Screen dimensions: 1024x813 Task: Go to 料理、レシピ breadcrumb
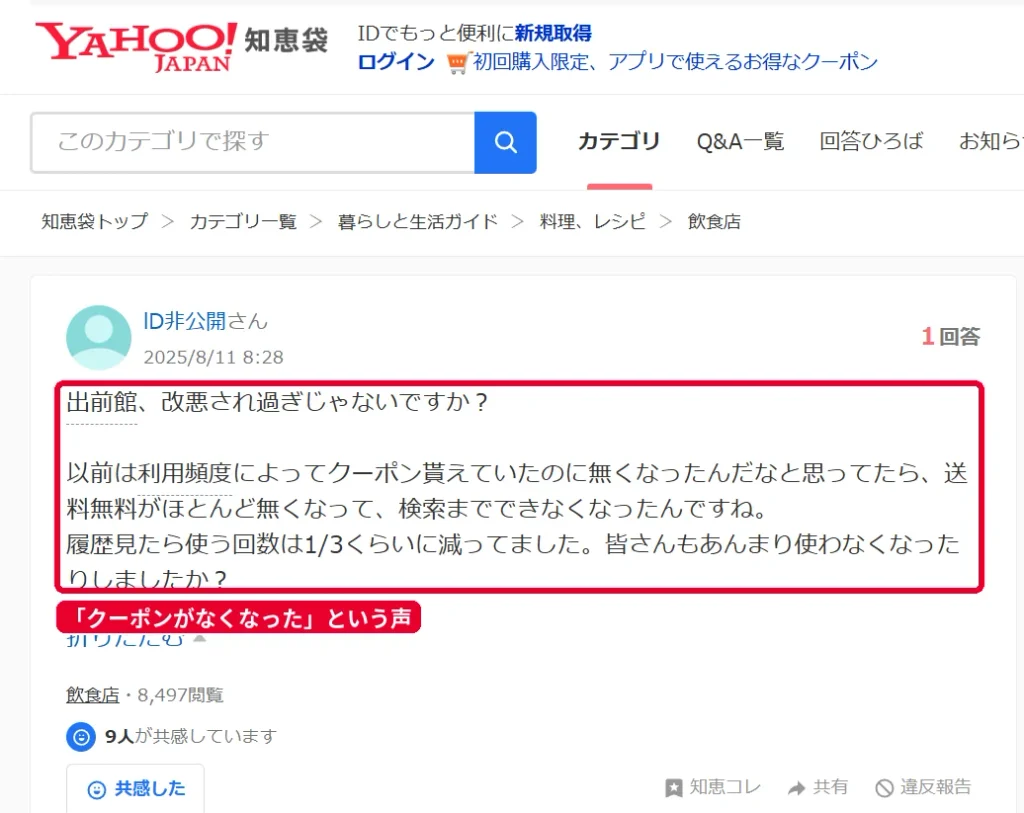[x=592, y=221]
